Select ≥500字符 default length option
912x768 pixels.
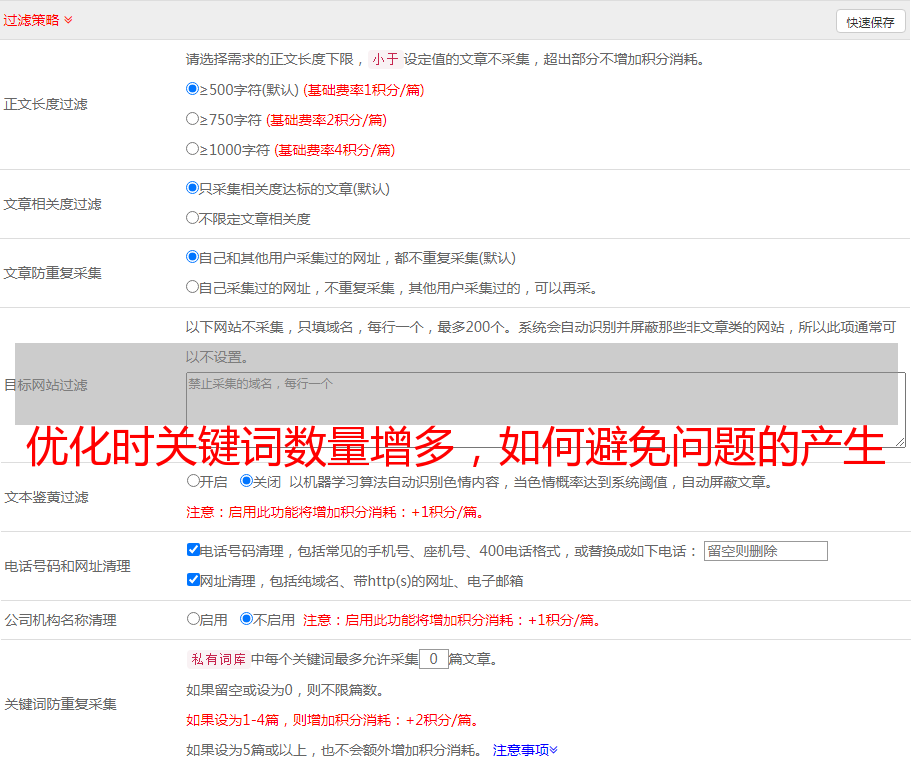pyautogui.click(x=193, y=89)
